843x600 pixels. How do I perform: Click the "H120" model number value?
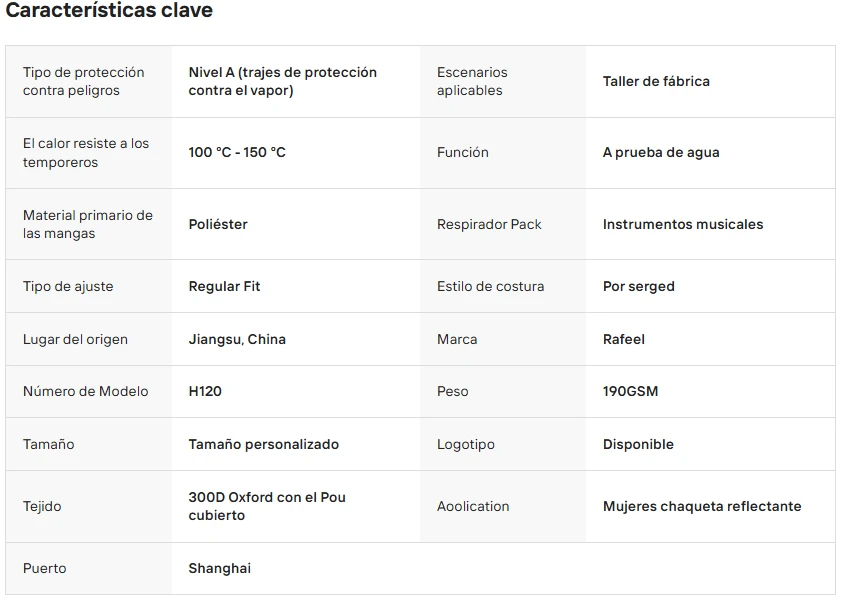click(205, 391)
